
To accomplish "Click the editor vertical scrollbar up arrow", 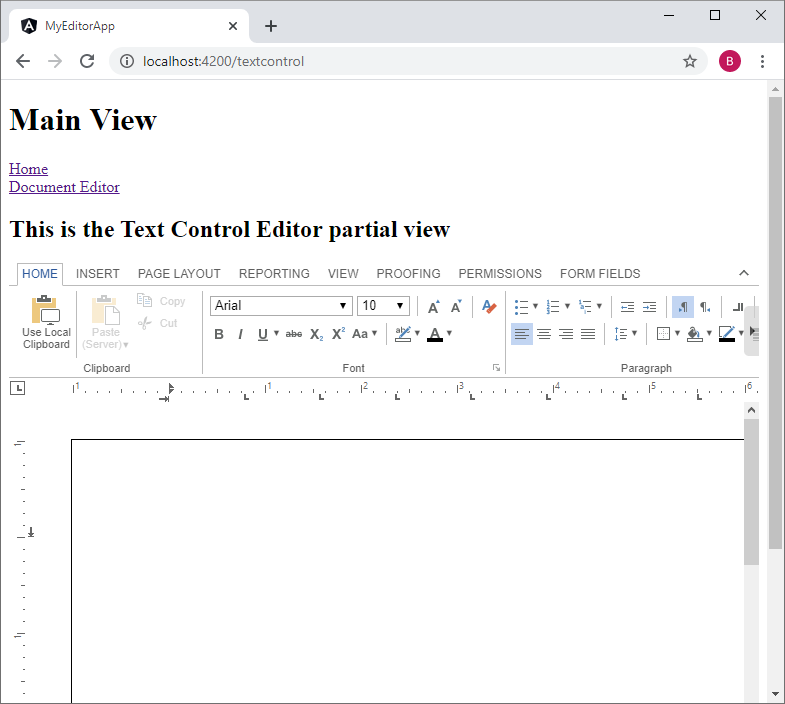I will click(x=751, y=411).
